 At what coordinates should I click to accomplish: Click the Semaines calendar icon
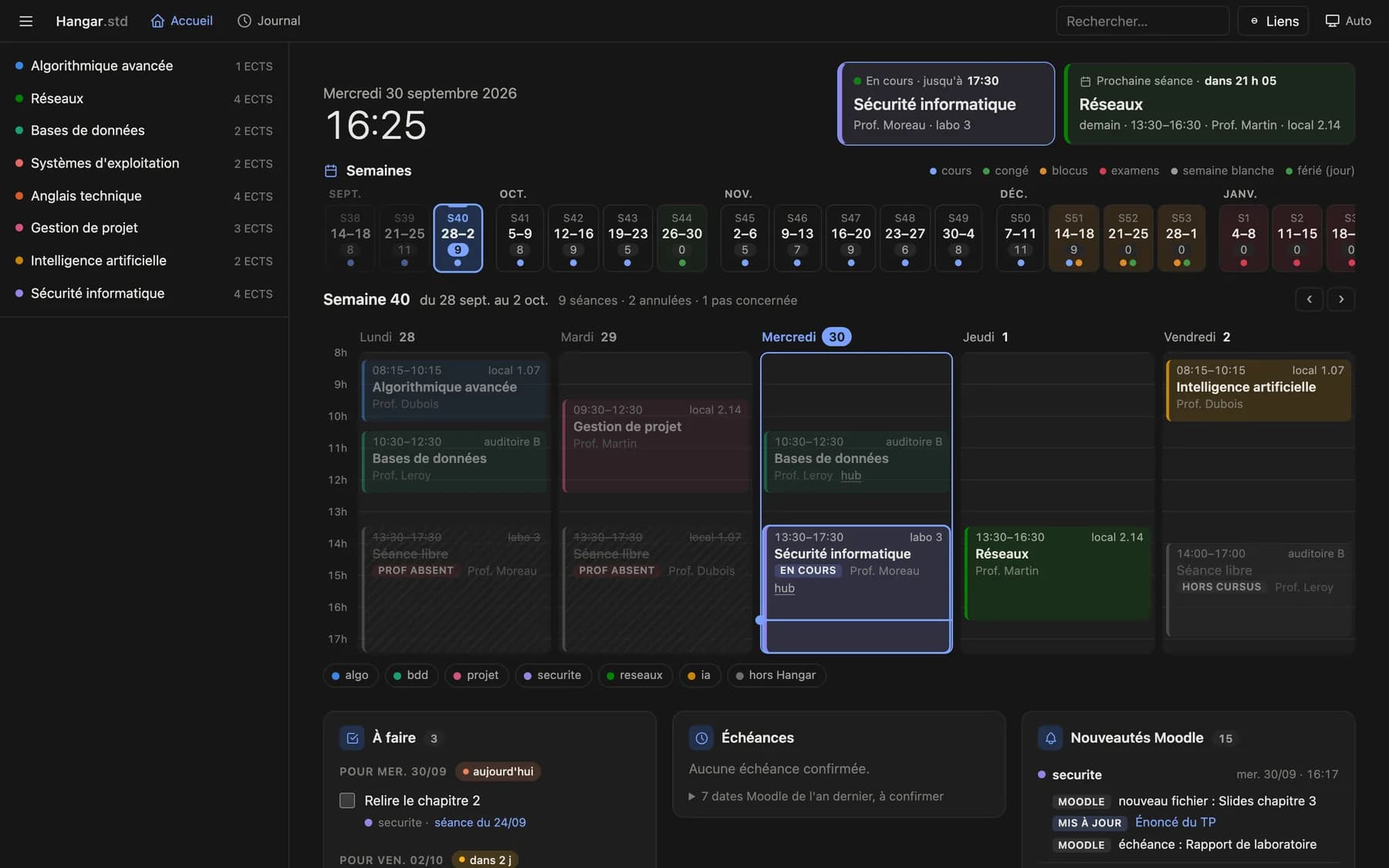coord(331,171)
